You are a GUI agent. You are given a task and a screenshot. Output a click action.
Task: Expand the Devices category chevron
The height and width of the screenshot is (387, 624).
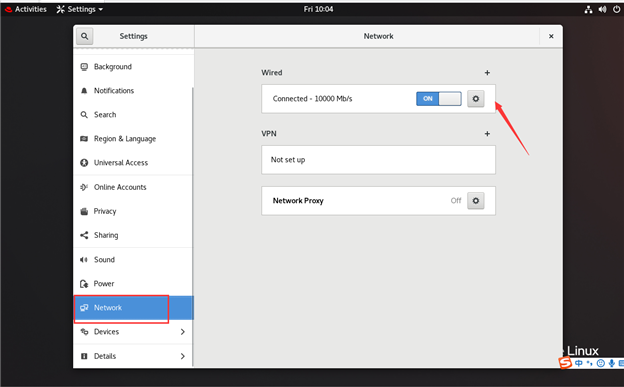[x=183, y=332]
